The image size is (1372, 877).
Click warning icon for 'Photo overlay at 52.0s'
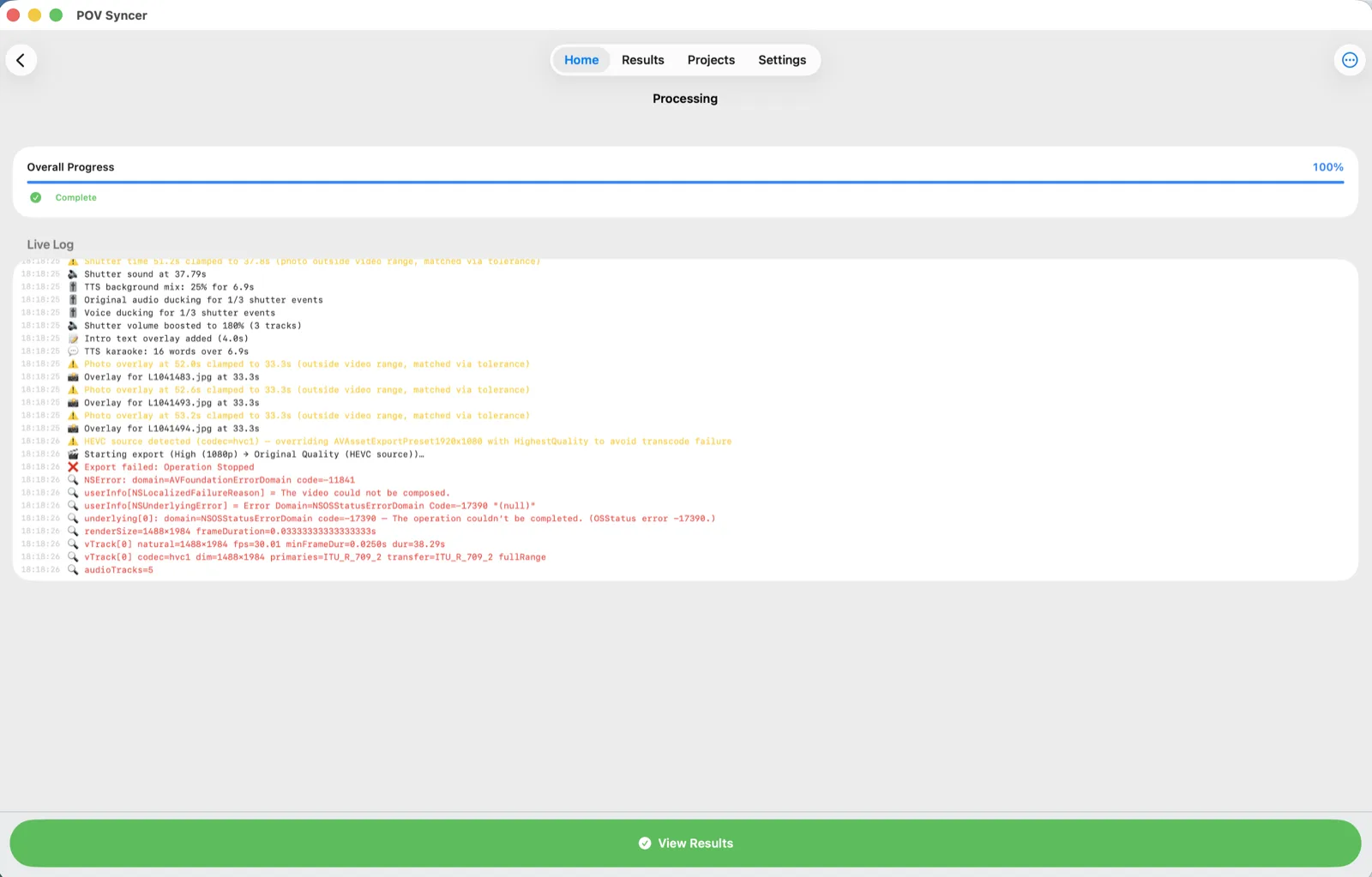pyautogui.click(x=73, y=364)
